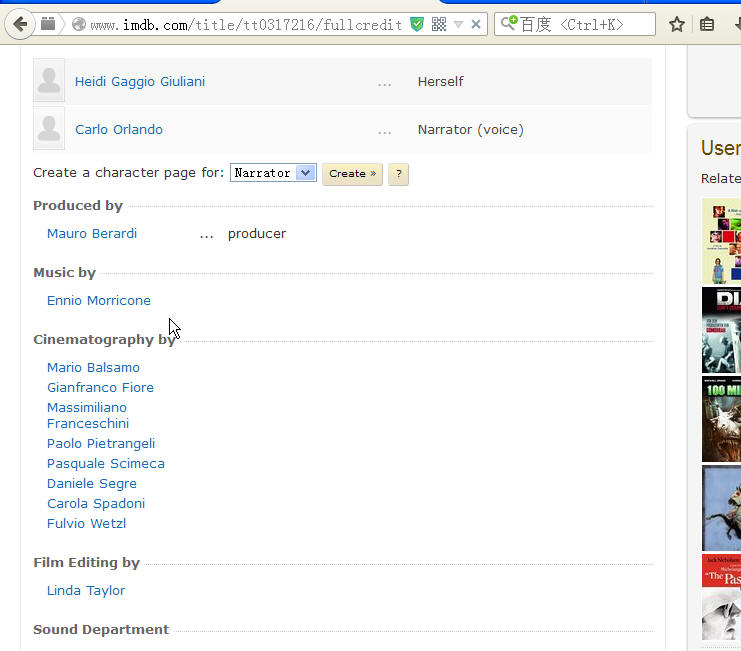Image resolution: width=741 pixels, height=651 pixels.
Task: Click the Baidu search engine icon
Action: pos(509,23)
